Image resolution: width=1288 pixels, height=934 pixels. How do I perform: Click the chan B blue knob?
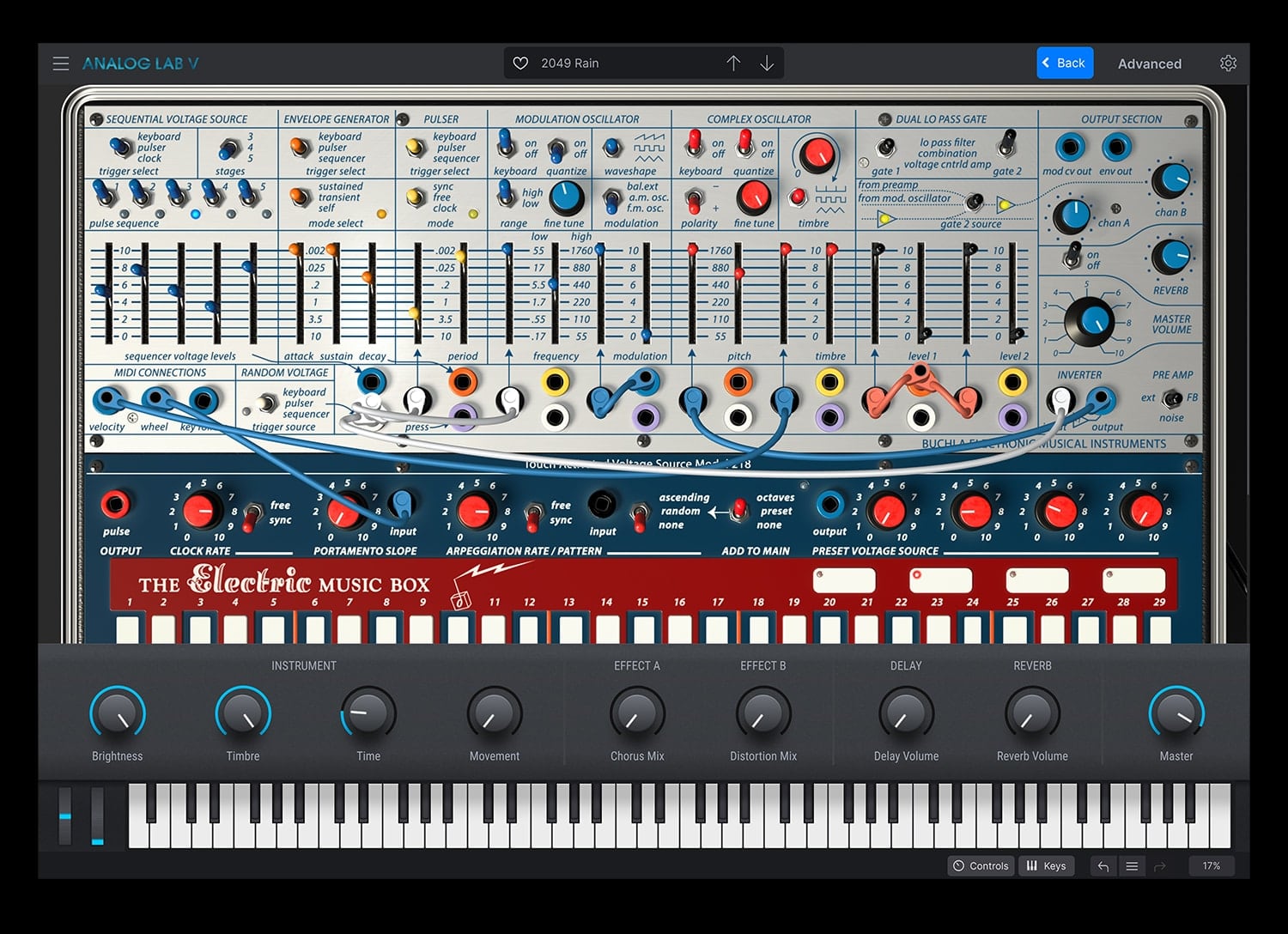point(1170,180)
